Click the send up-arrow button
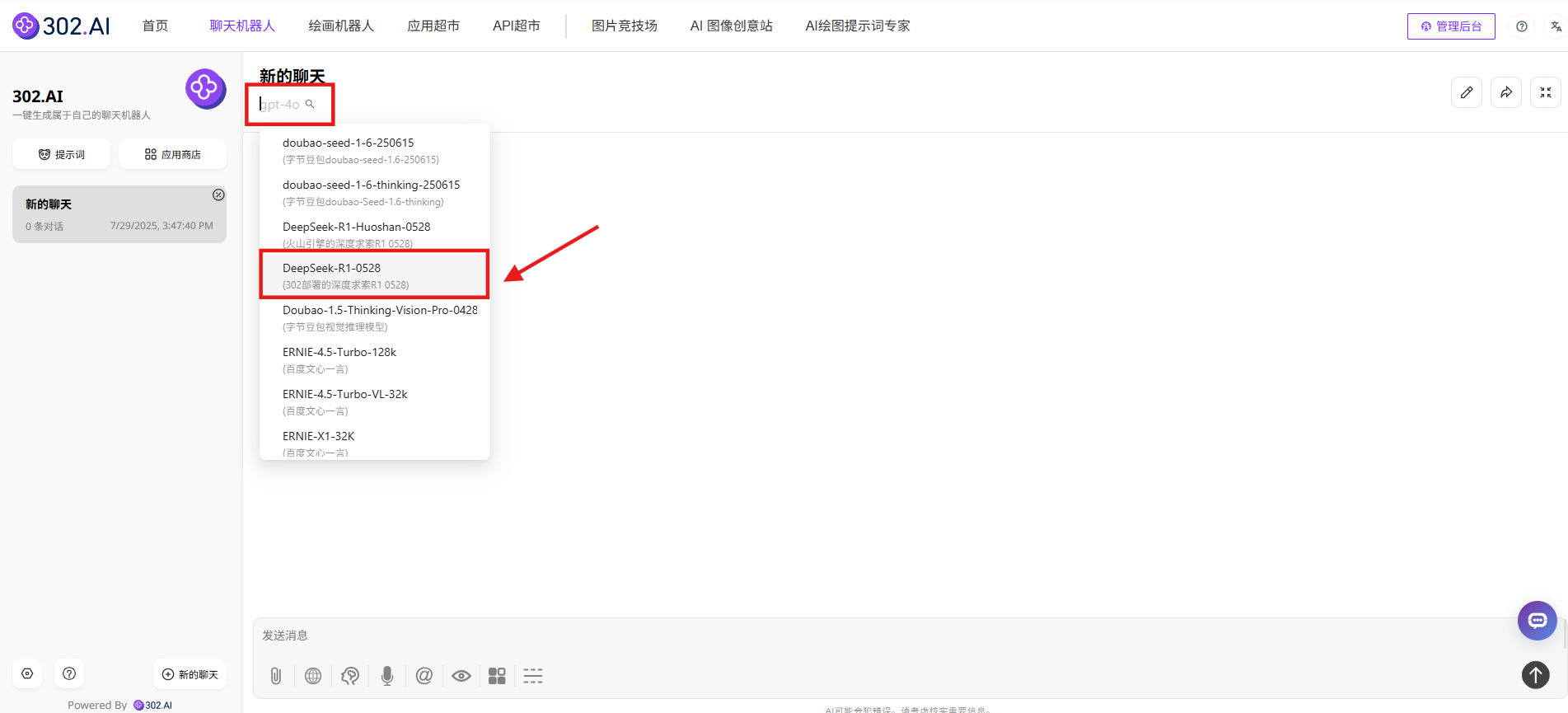1568x713 pixels. [x=1536, y=675]
